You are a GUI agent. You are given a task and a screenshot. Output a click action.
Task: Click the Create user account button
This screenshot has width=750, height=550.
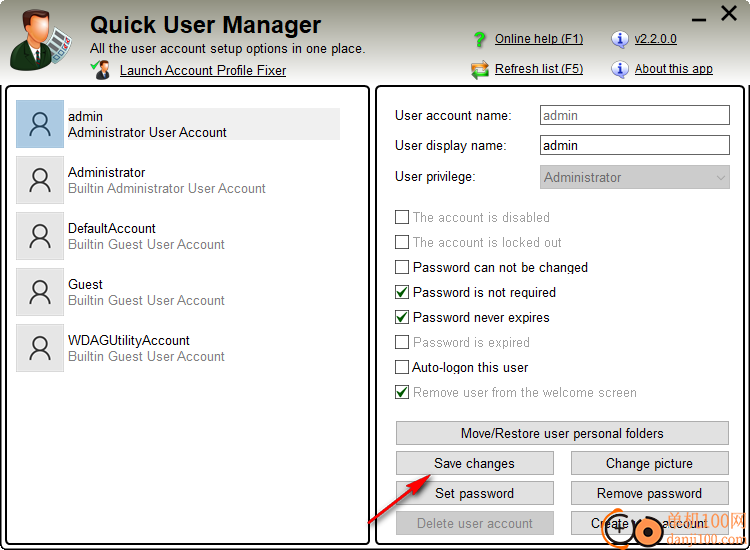point(650,523)
